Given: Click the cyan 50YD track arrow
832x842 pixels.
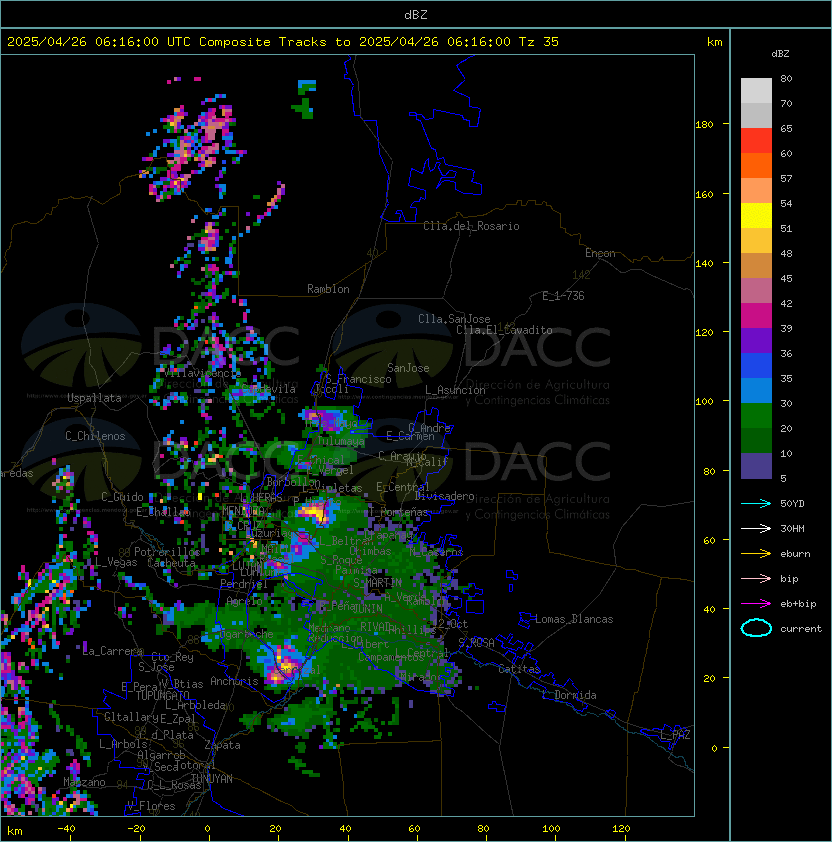Looking at the screenshot, I should (756, 504).
